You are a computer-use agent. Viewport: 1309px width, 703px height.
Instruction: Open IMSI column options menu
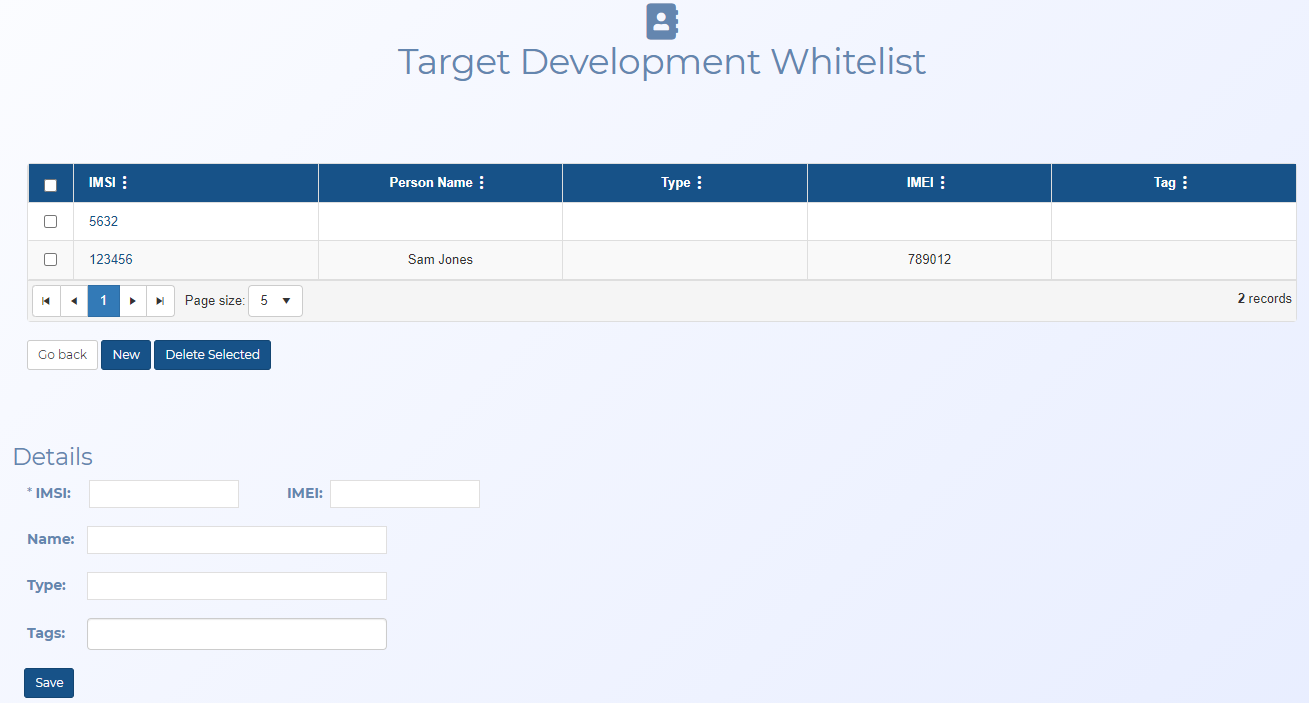tap(125, 183)
